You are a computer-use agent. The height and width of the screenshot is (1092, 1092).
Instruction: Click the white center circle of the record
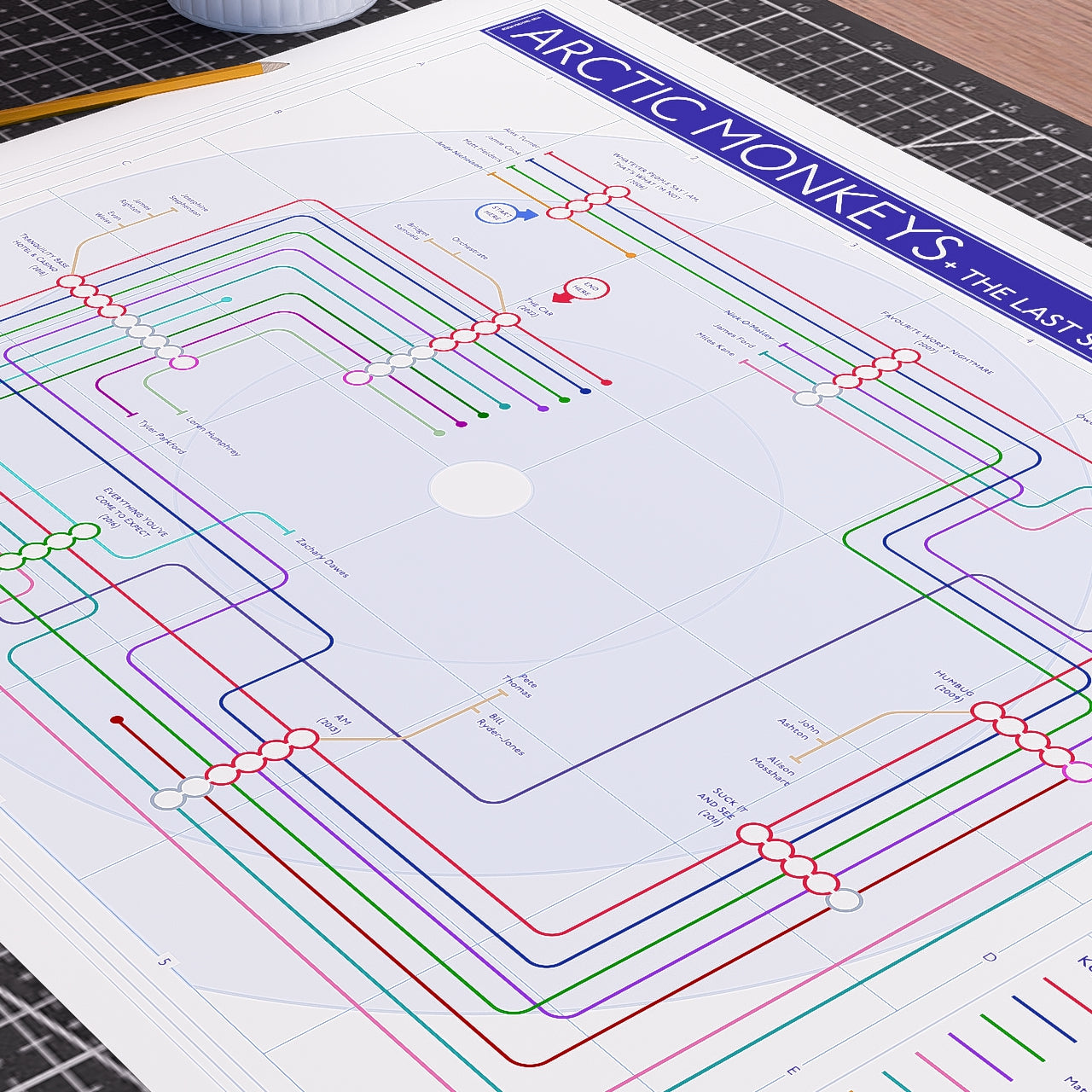(x=480, y=489)
